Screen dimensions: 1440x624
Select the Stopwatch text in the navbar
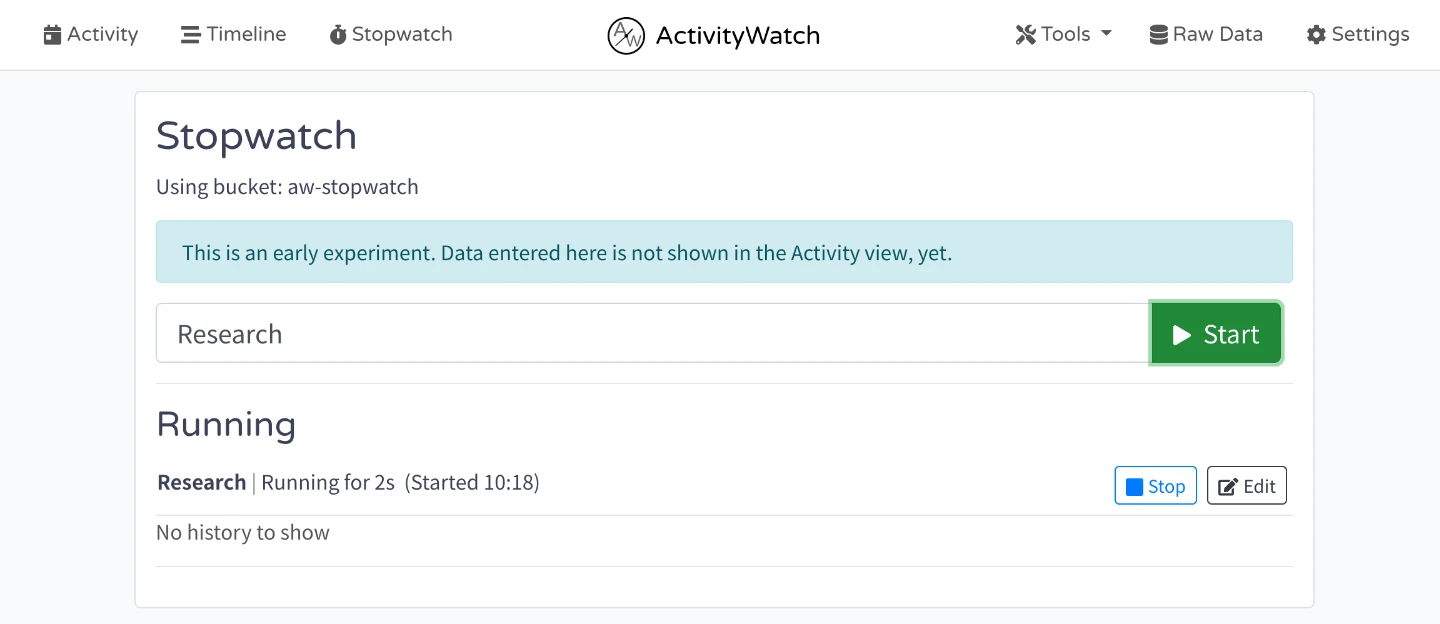[x=402, y=35]
